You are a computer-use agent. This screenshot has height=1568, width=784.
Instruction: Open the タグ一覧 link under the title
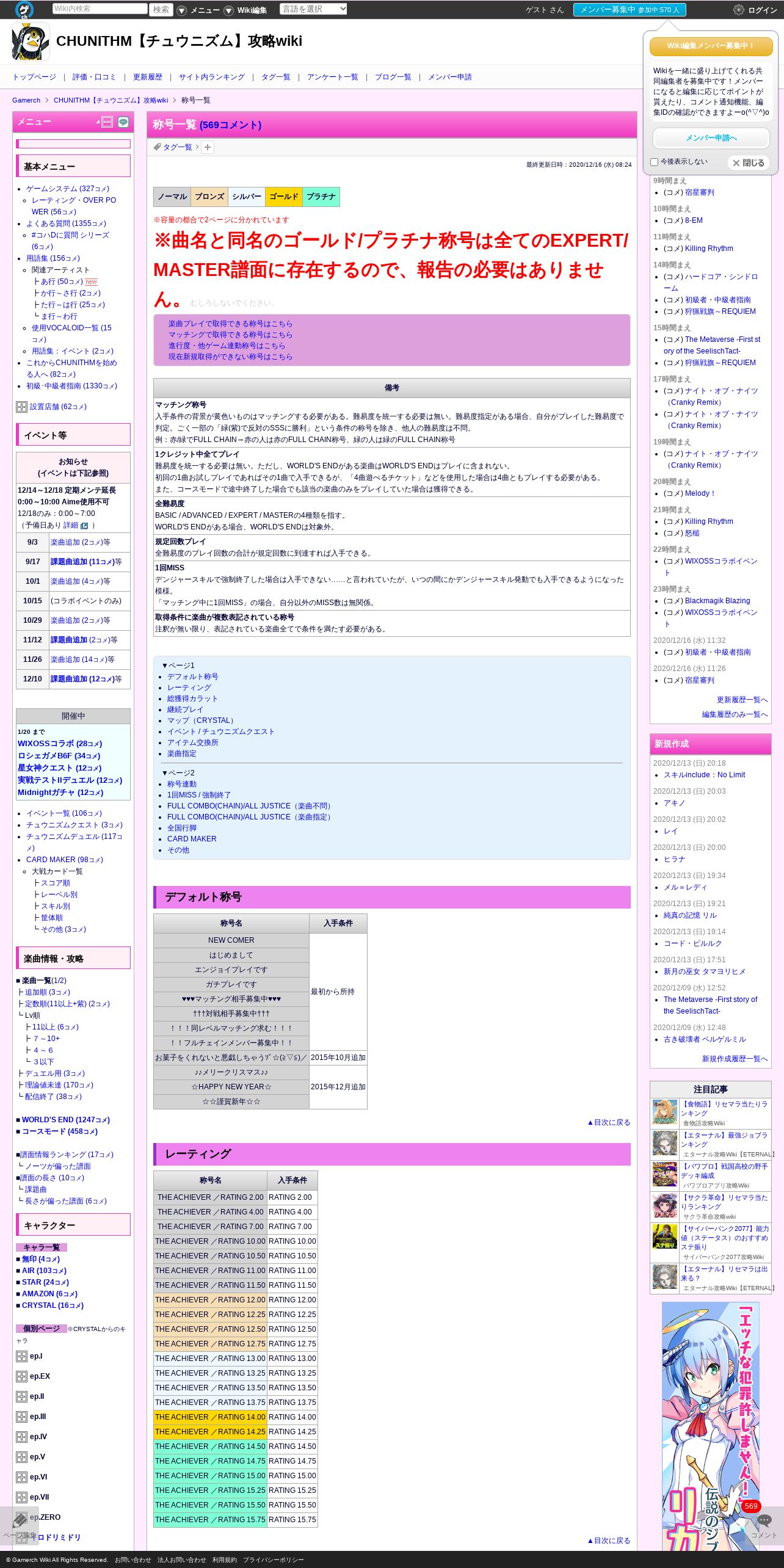(177, 147)
